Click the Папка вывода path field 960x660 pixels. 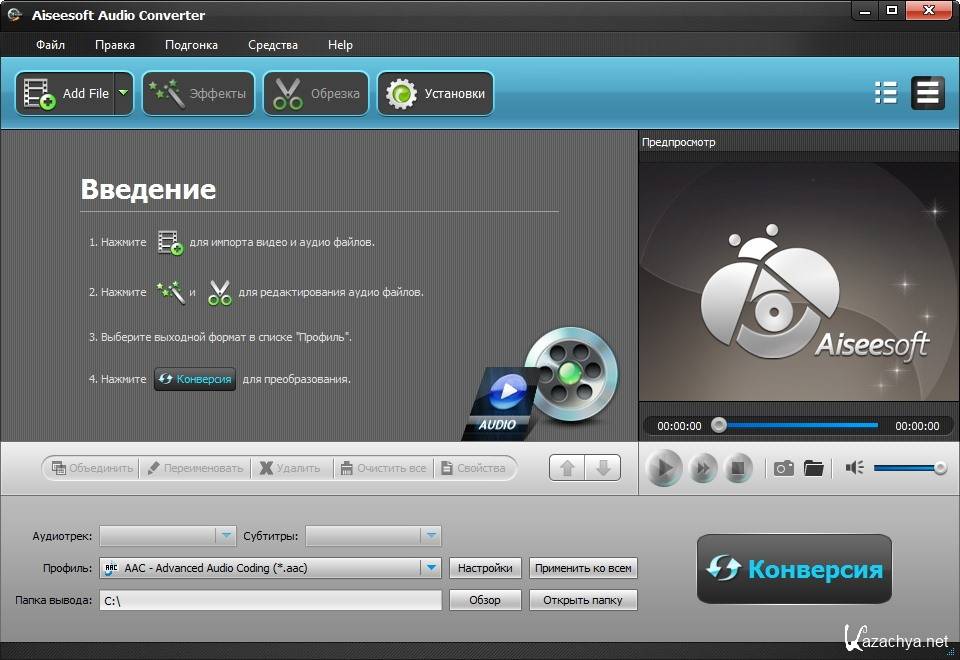click(270, 600)
